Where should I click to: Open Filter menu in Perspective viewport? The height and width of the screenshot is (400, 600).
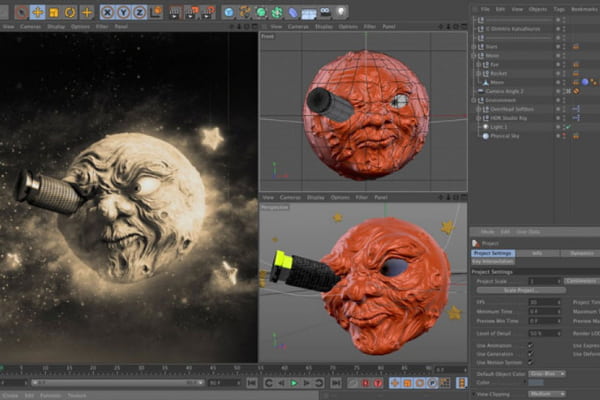pyautogui.click(x=362, y=198)
